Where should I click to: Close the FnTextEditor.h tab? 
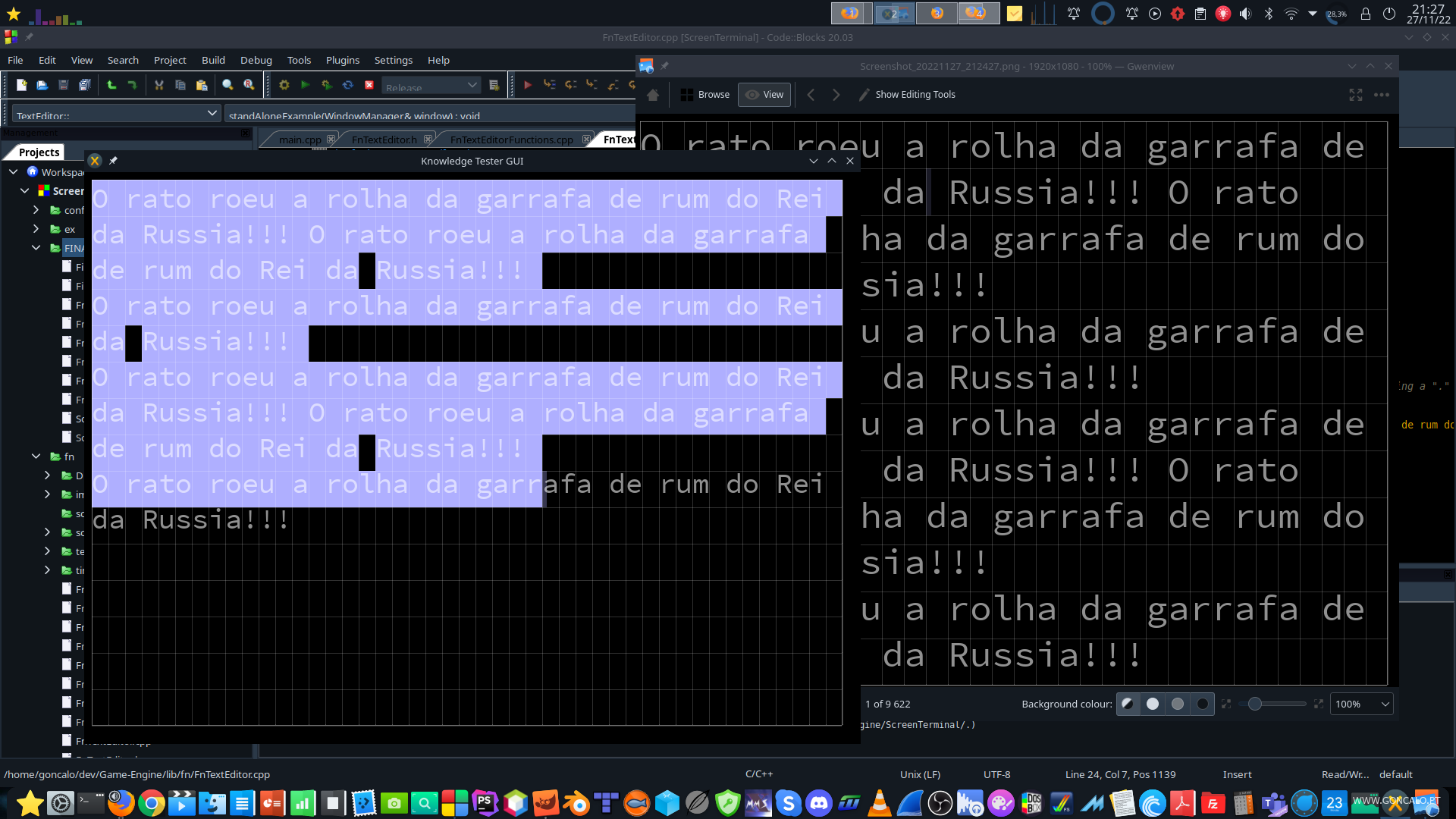[428, 140]
